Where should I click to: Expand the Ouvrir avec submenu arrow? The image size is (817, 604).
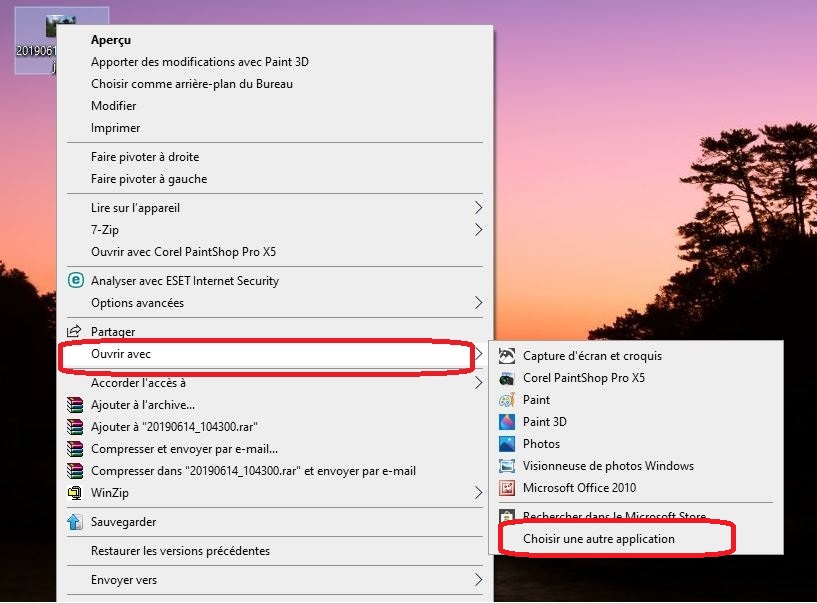tap(478, 354)
